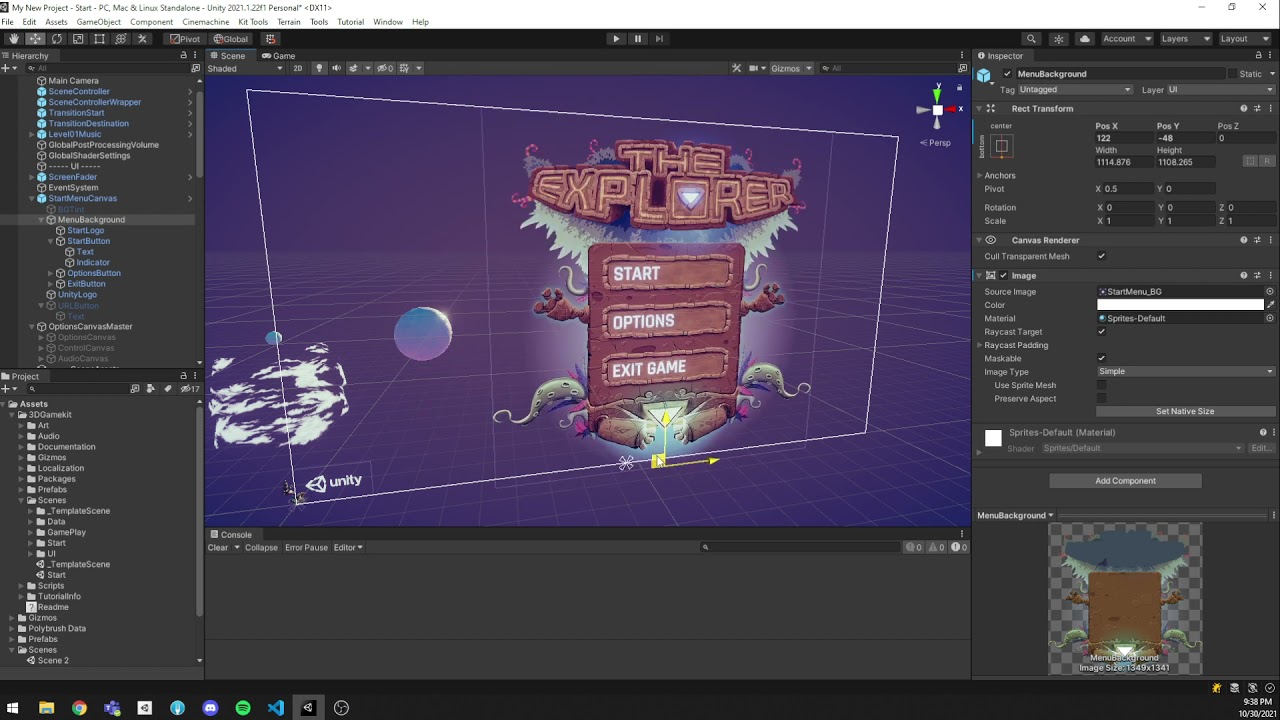
Task: Click Add Component button
Action: pyautogui.click(x=1125, y=481)
